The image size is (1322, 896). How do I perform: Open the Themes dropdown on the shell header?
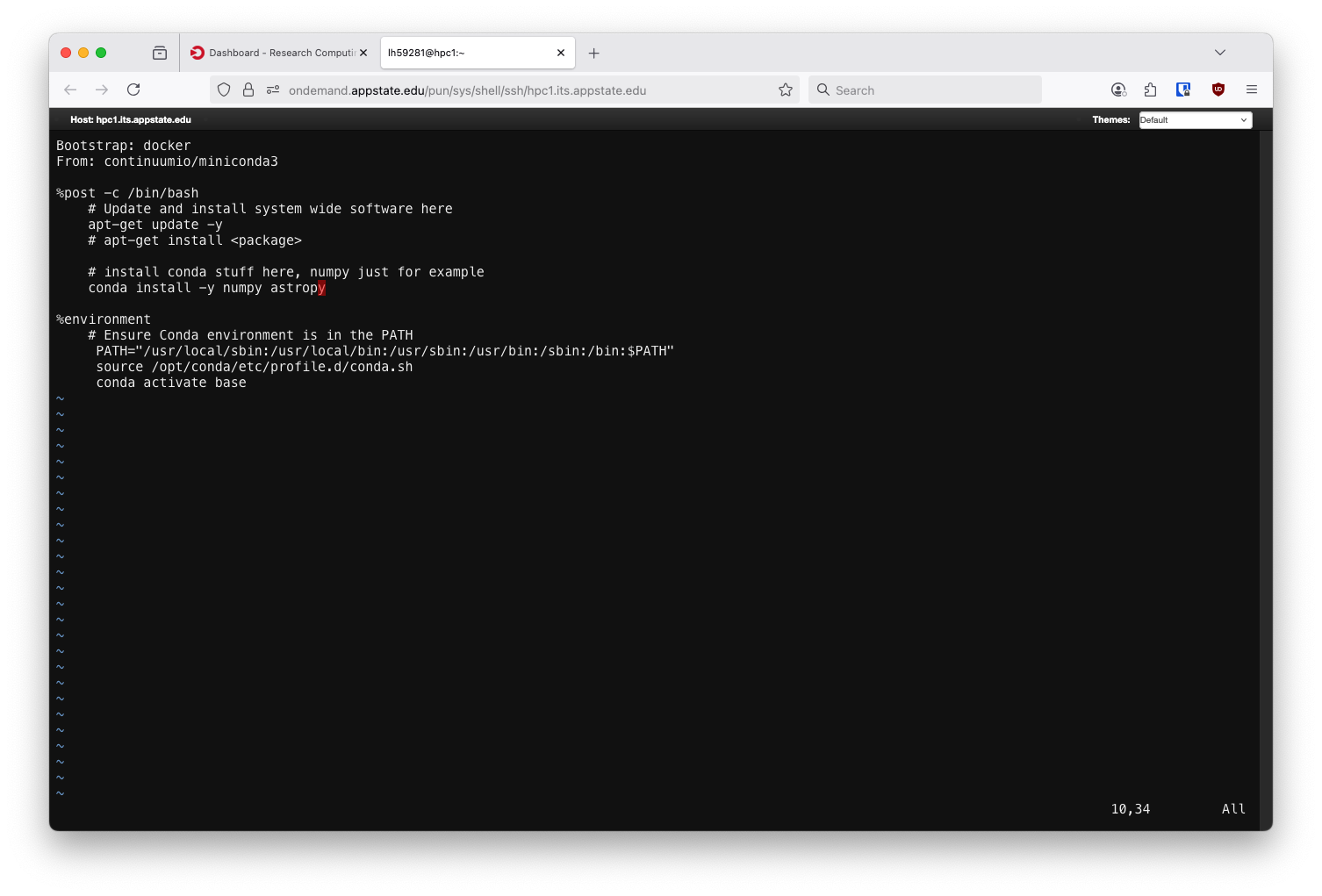(x=1195, y=119)
